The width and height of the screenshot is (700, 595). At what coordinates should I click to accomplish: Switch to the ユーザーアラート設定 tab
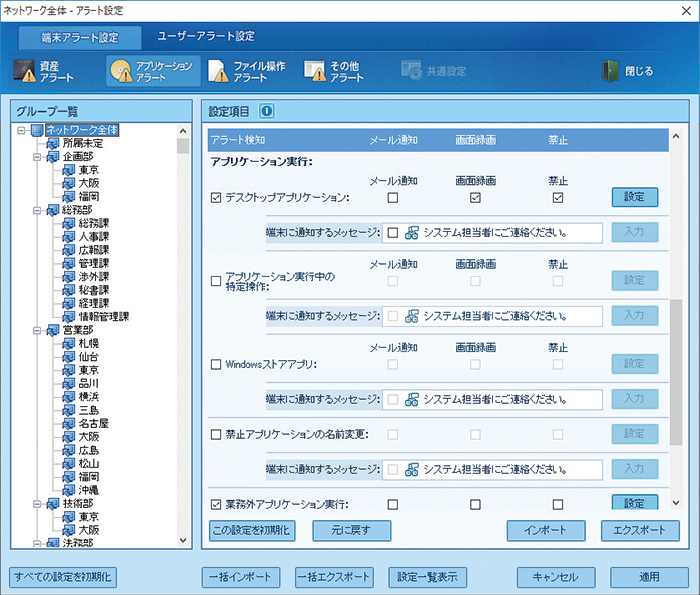[206, 36]
